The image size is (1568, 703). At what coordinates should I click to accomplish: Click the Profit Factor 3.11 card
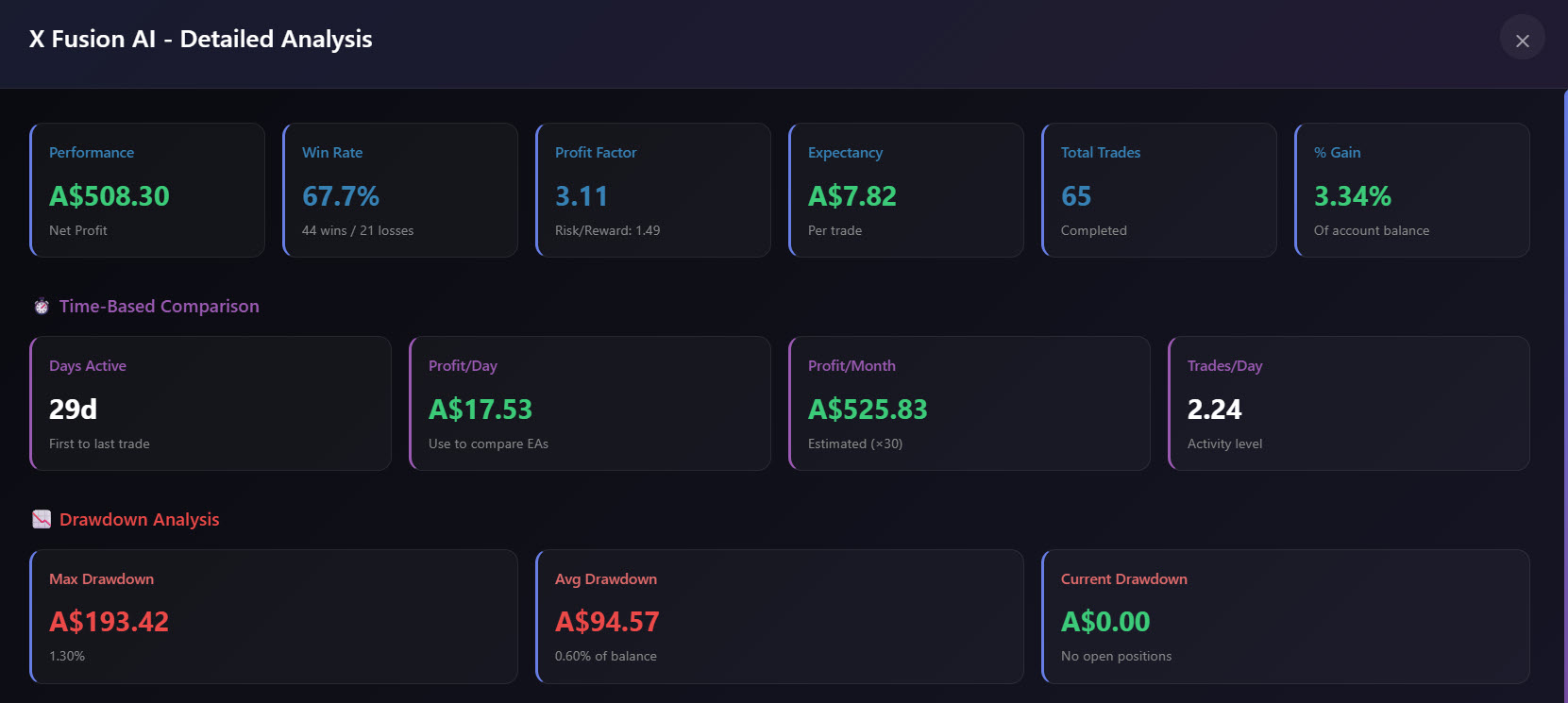pos(653,190)
